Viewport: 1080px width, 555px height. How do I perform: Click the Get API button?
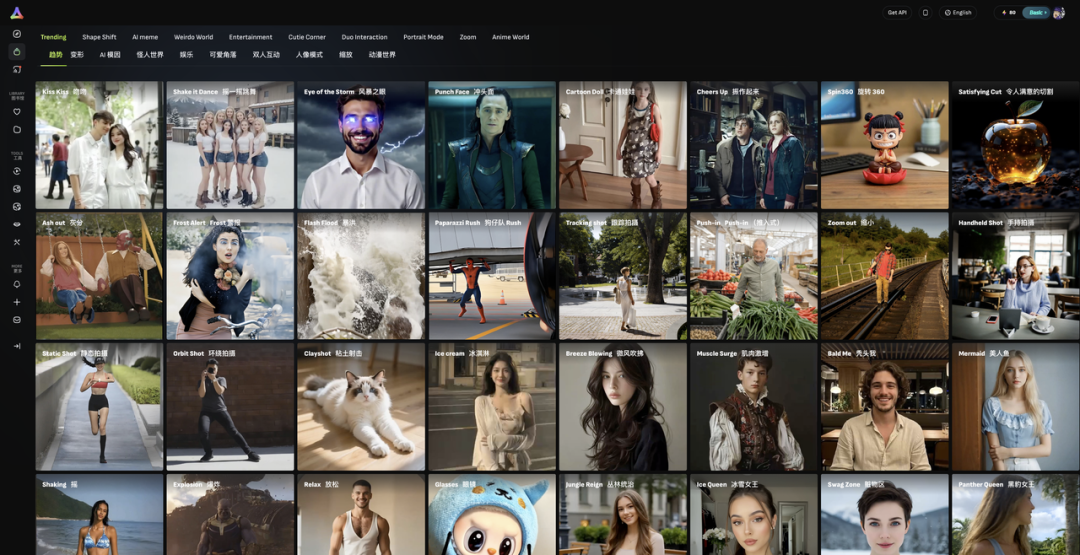coord(897,12)
